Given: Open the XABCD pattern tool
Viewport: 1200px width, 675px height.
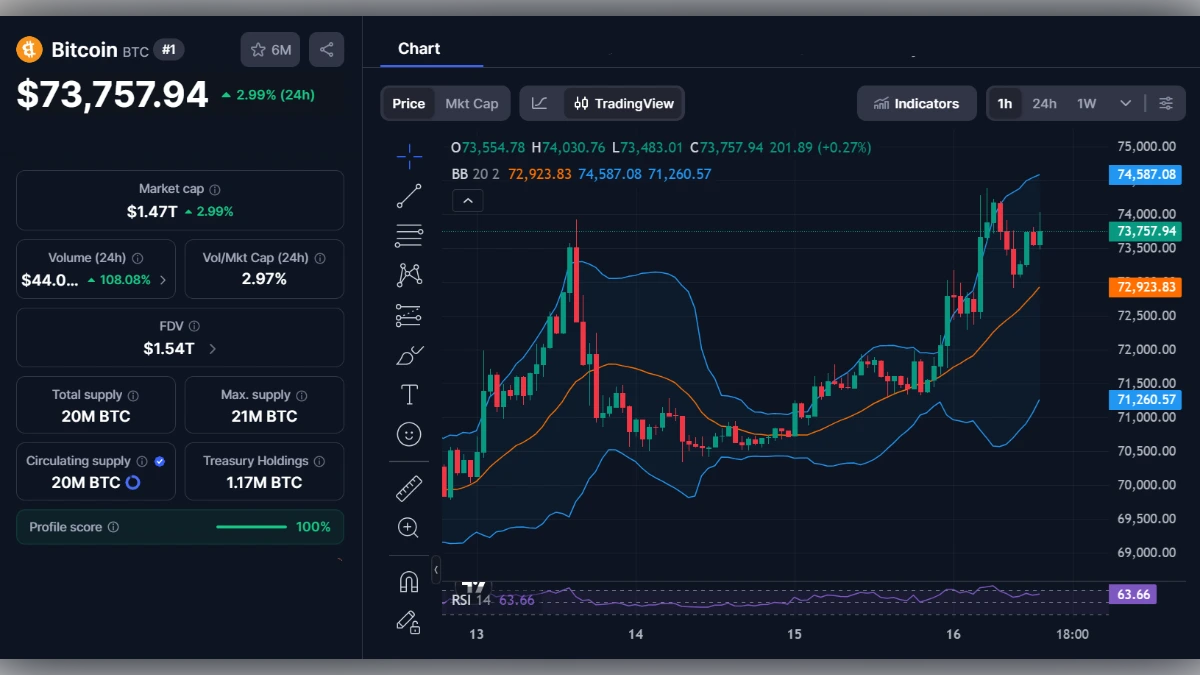Looking at the screenshot, I should point(409,273).
